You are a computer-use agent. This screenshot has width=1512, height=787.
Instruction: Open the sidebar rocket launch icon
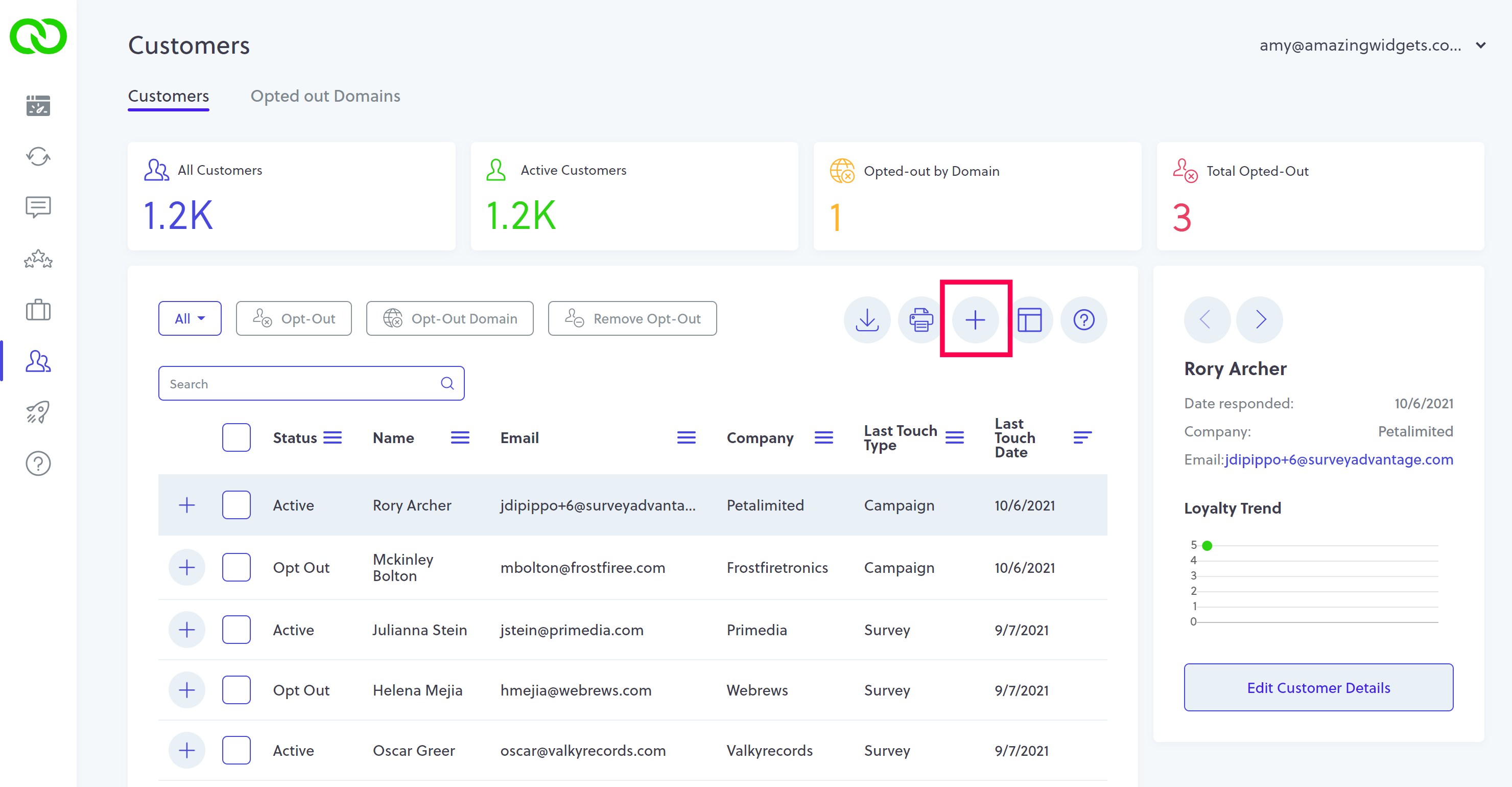pyautogui.click(x=38, y=412)
